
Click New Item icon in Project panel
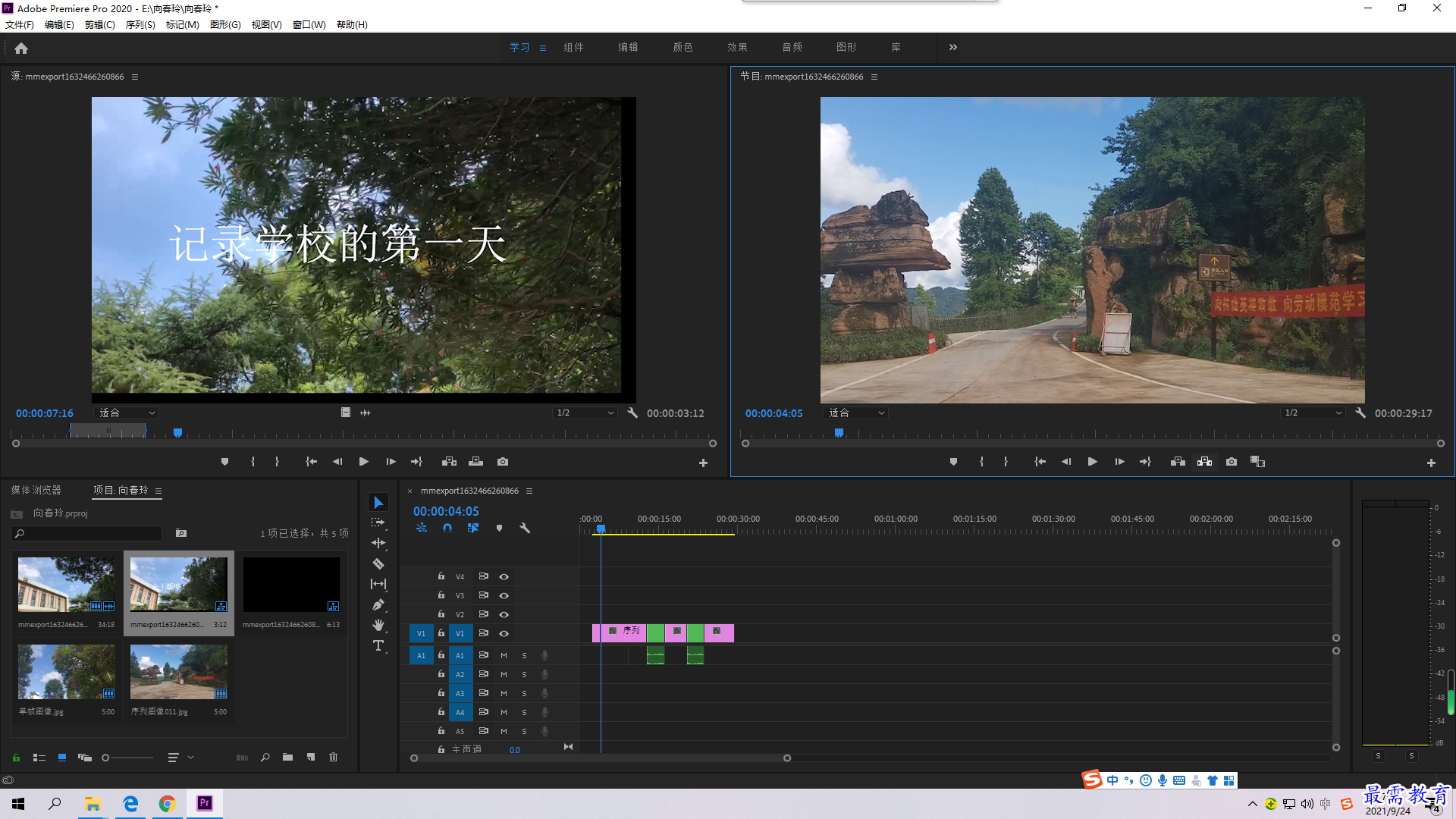[311, 757]
